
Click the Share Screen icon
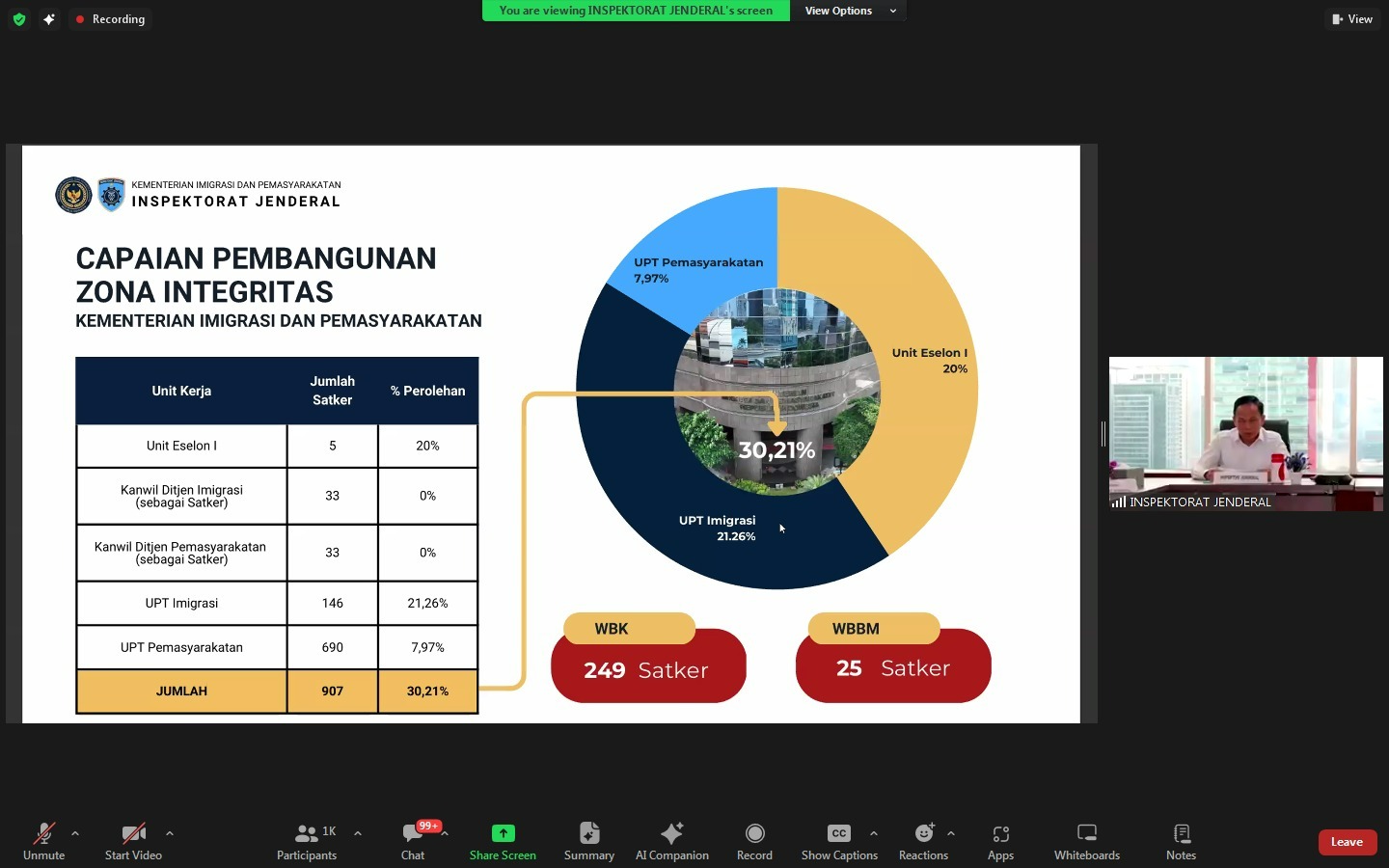503,834
